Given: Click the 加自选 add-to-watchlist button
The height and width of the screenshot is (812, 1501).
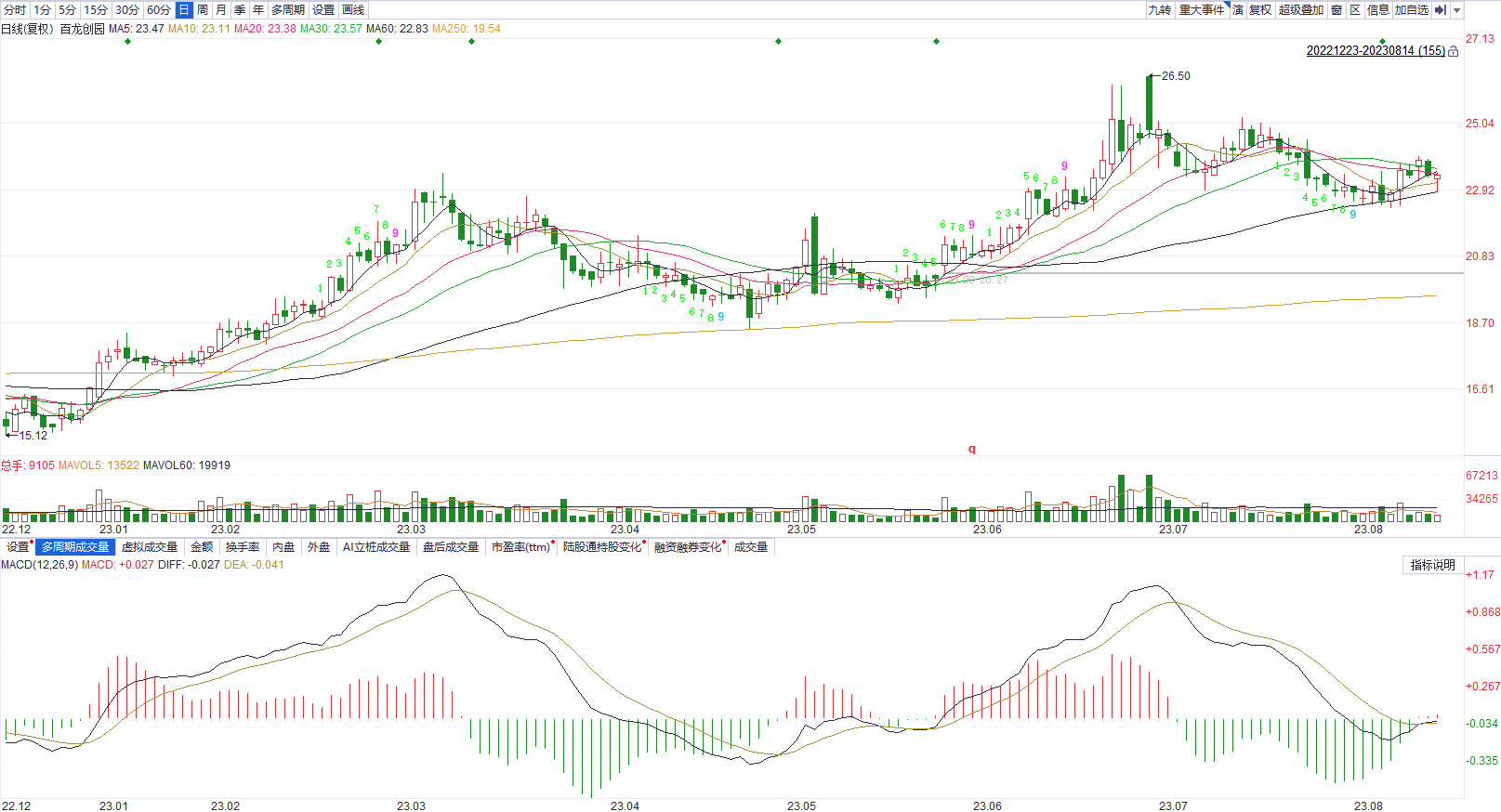Looking at the screenshot, I should (1411, 9).
